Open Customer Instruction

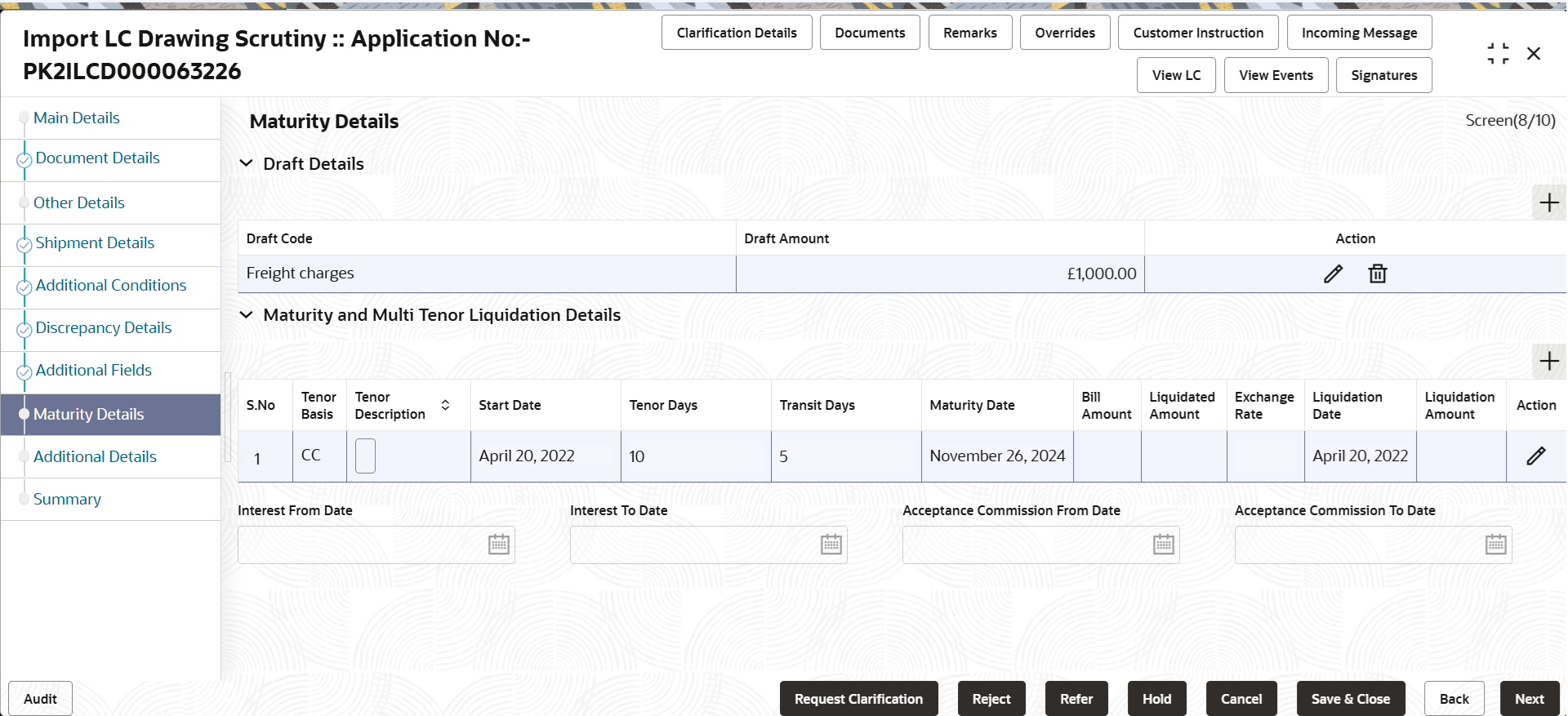coord(1198,33)
